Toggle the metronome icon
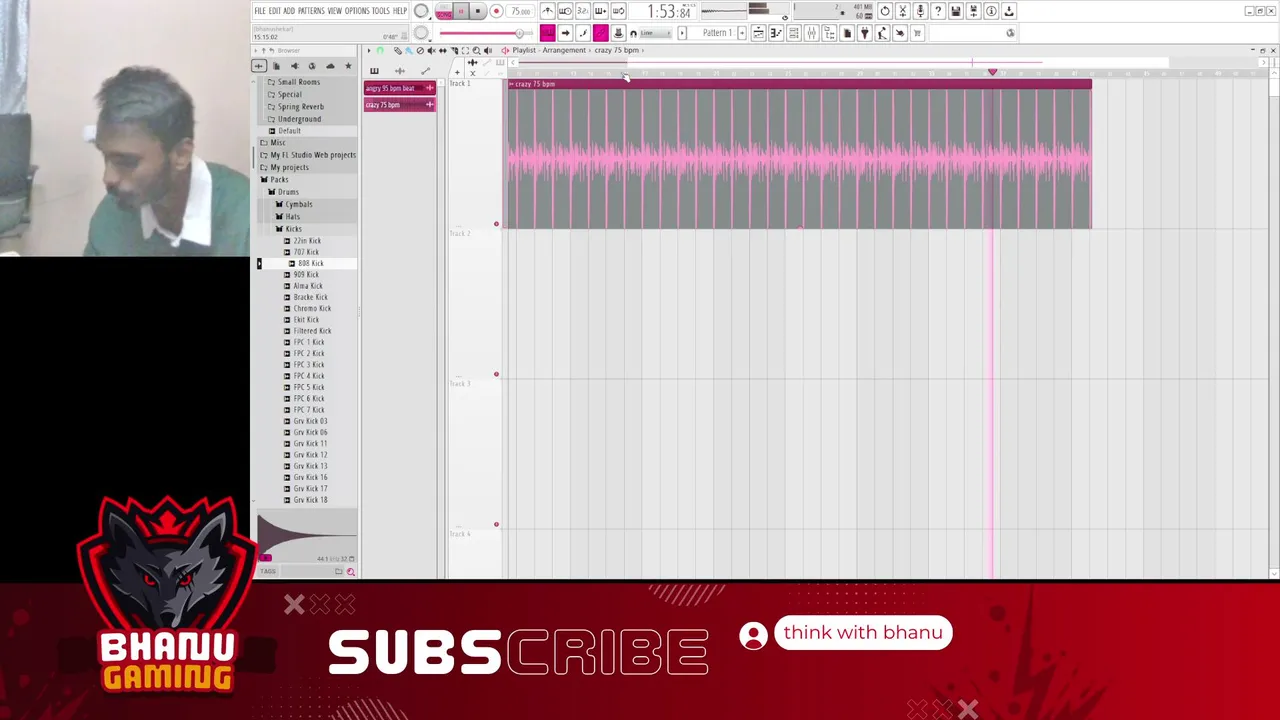This screenshot has width=1280, height=720. coord(547,11)
